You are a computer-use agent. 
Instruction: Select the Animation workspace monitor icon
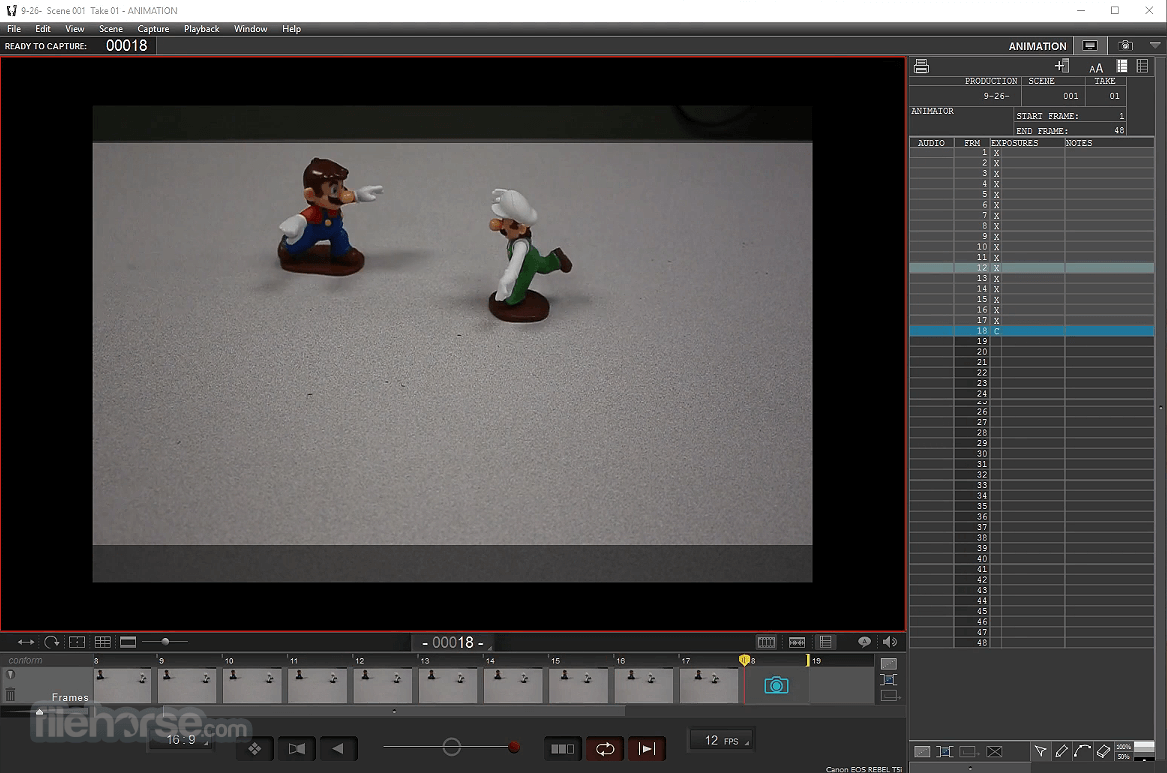pyautogui.click(x=1090, y=45)
